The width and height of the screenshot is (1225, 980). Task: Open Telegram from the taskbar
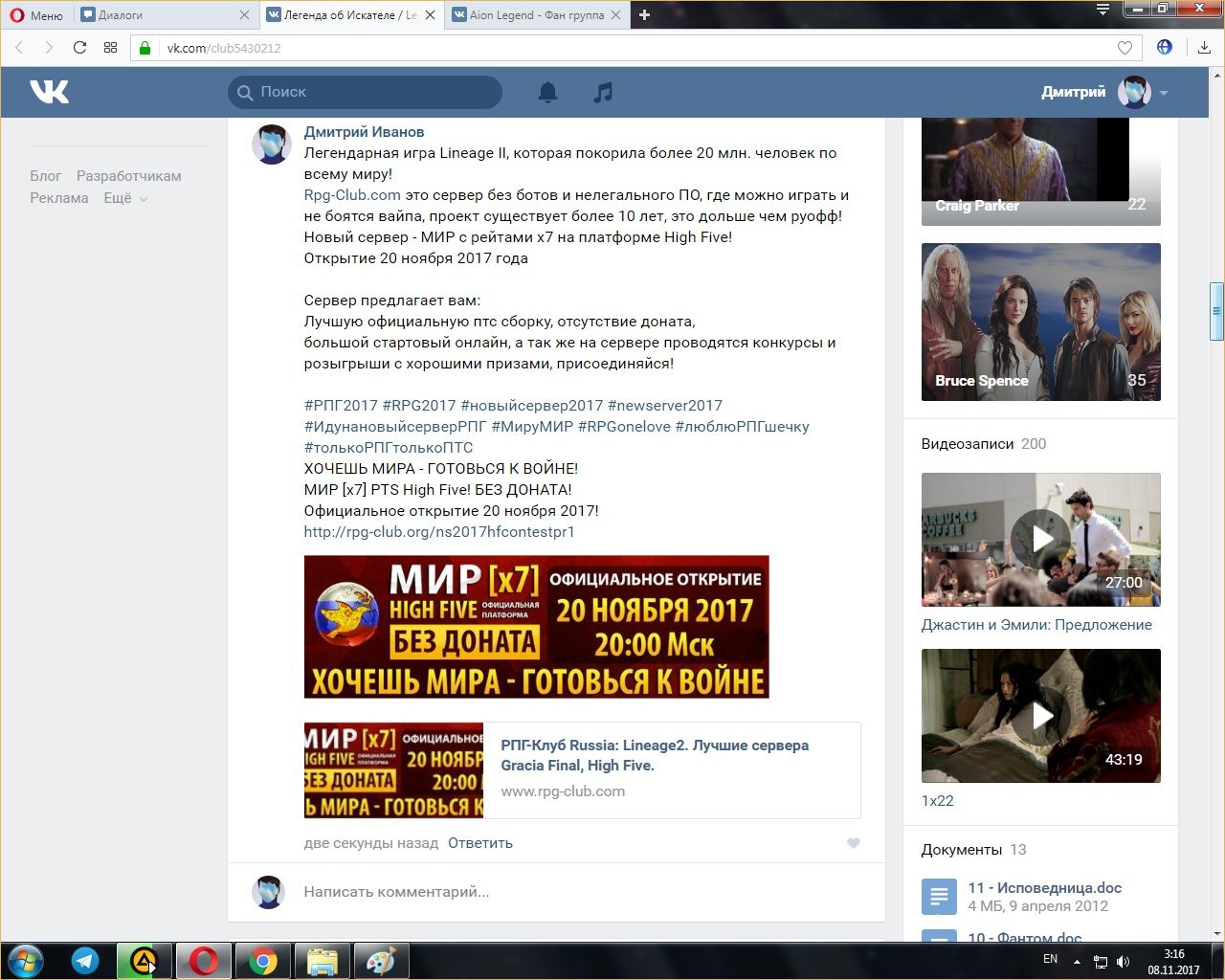(x=85, y=961)
